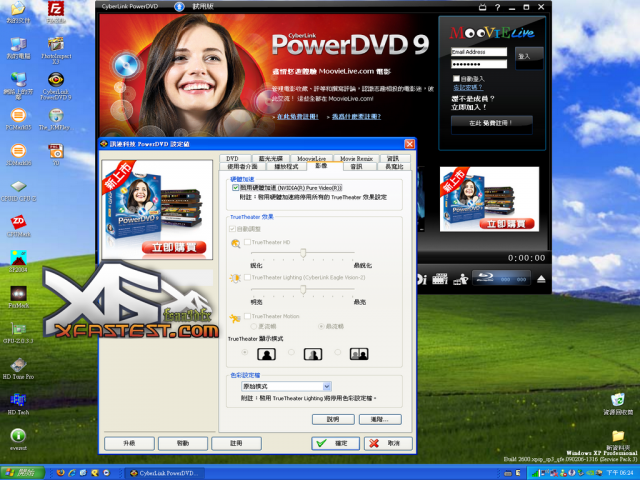Click the Blu-ray disc source display
This screenshot has height=480, width=640.
502,279
